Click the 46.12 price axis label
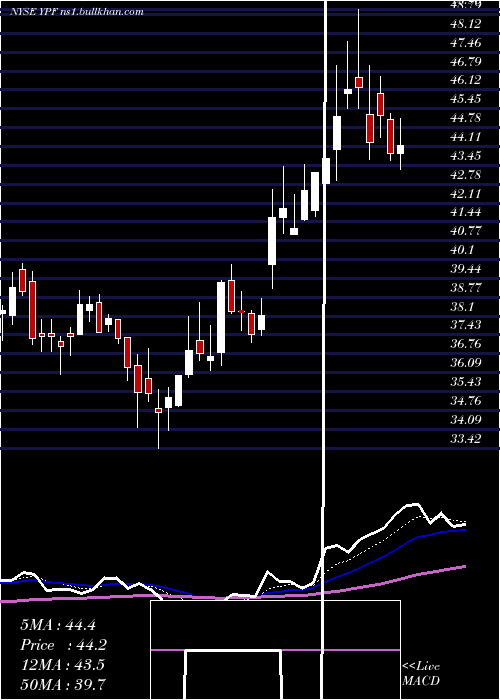 [465, 80]
